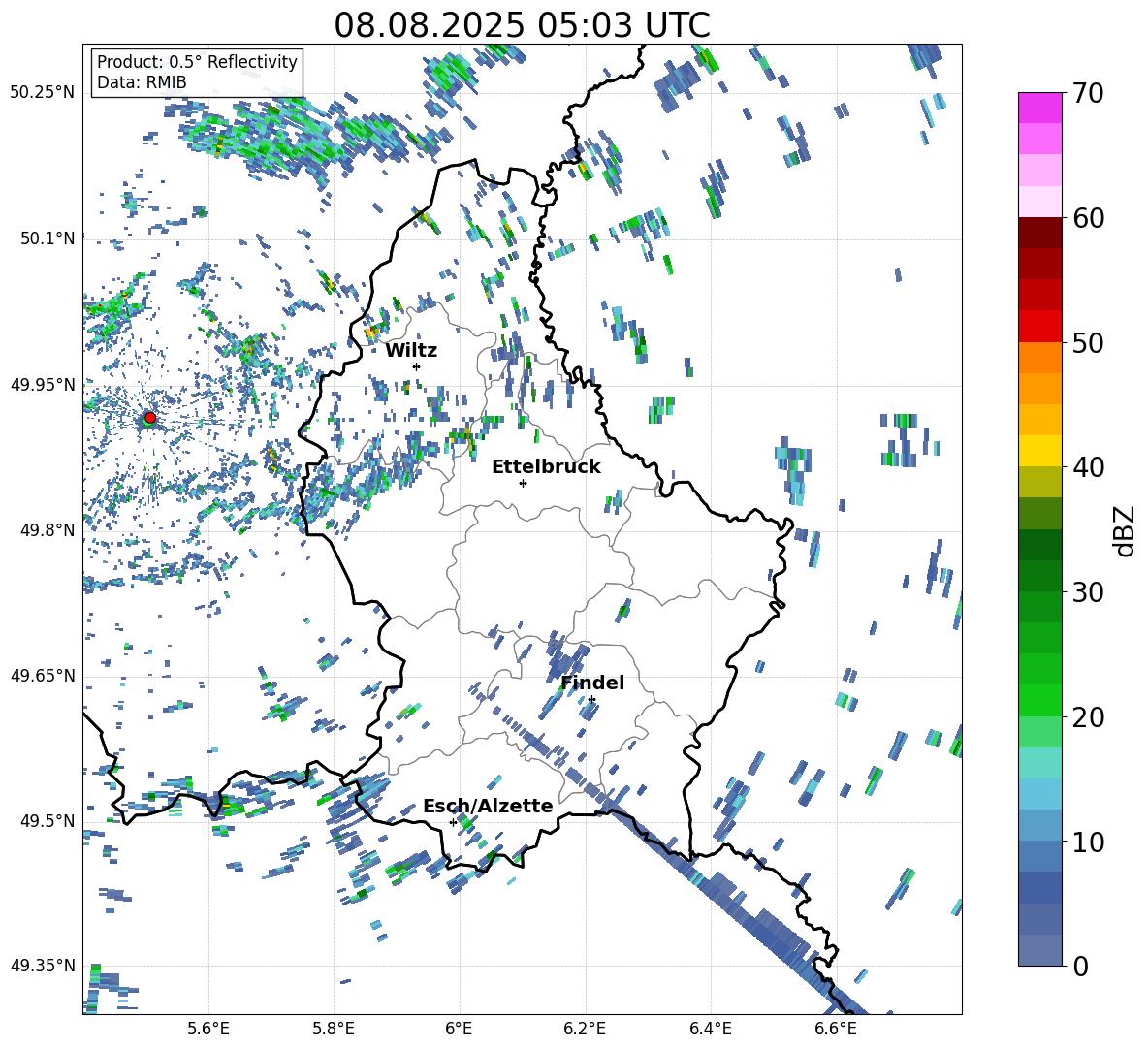This screenshot has height=1048, width=1148.
Task: Click the 49.65°N latitude axis label
Action: pyautogui.click(x=43, y=675)
